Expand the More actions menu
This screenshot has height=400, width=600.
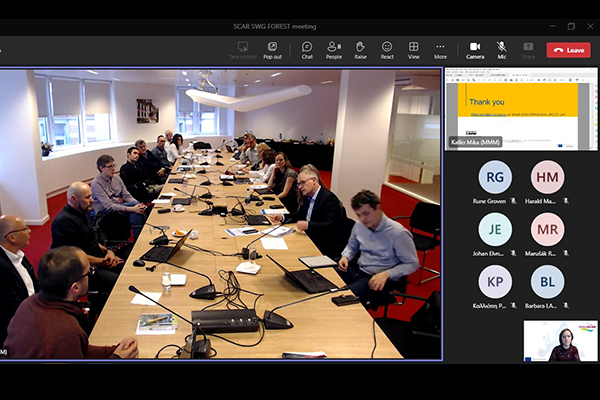pos(440,49)
